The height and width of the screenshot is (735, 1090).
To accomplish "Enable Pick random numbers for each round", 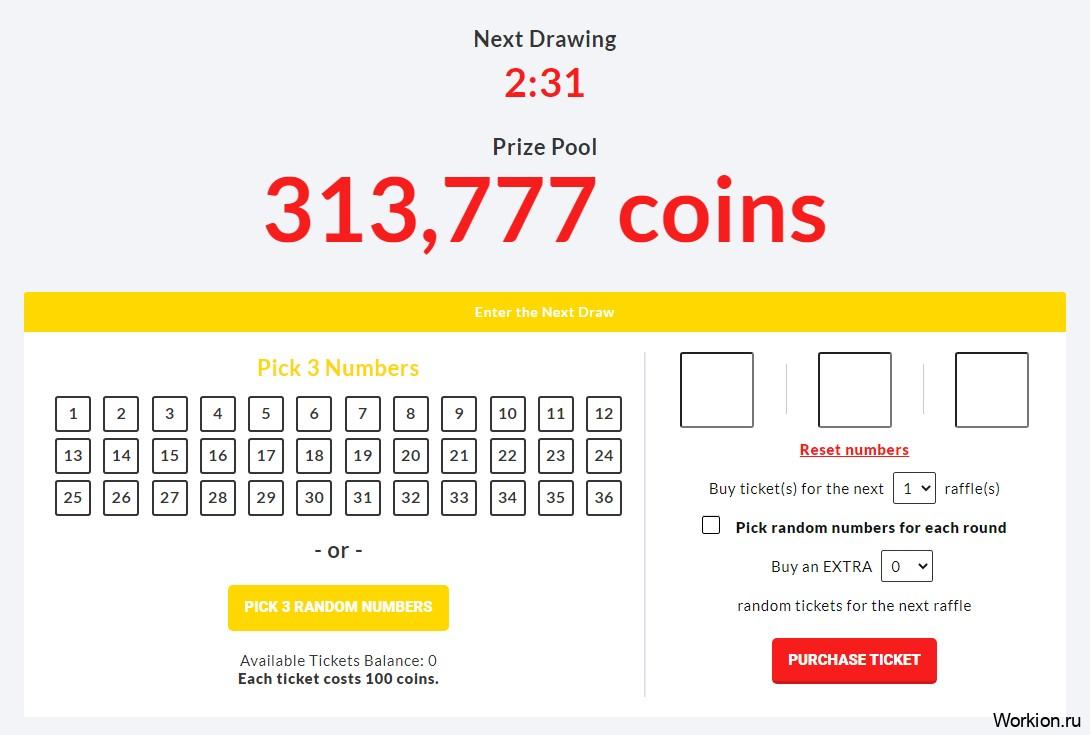I will click(710, 525).
